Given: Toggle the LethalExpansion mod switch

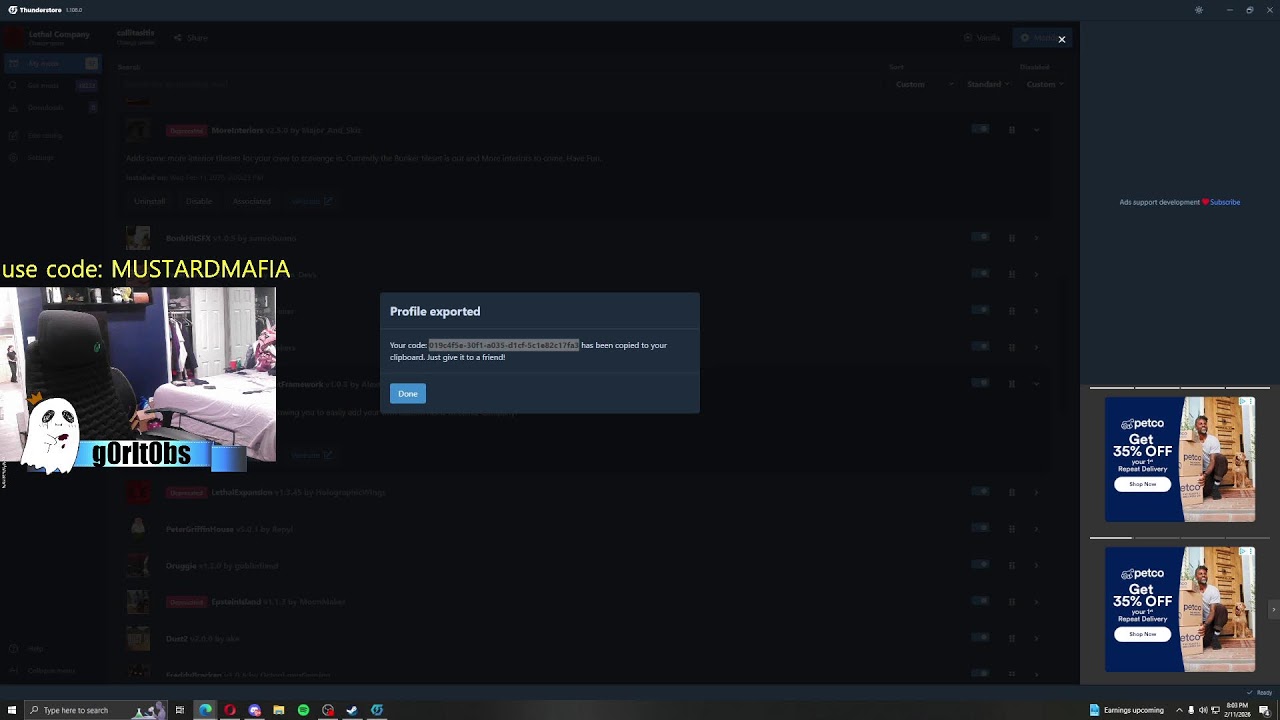Looking at the screenshot, I should (980, 492).
